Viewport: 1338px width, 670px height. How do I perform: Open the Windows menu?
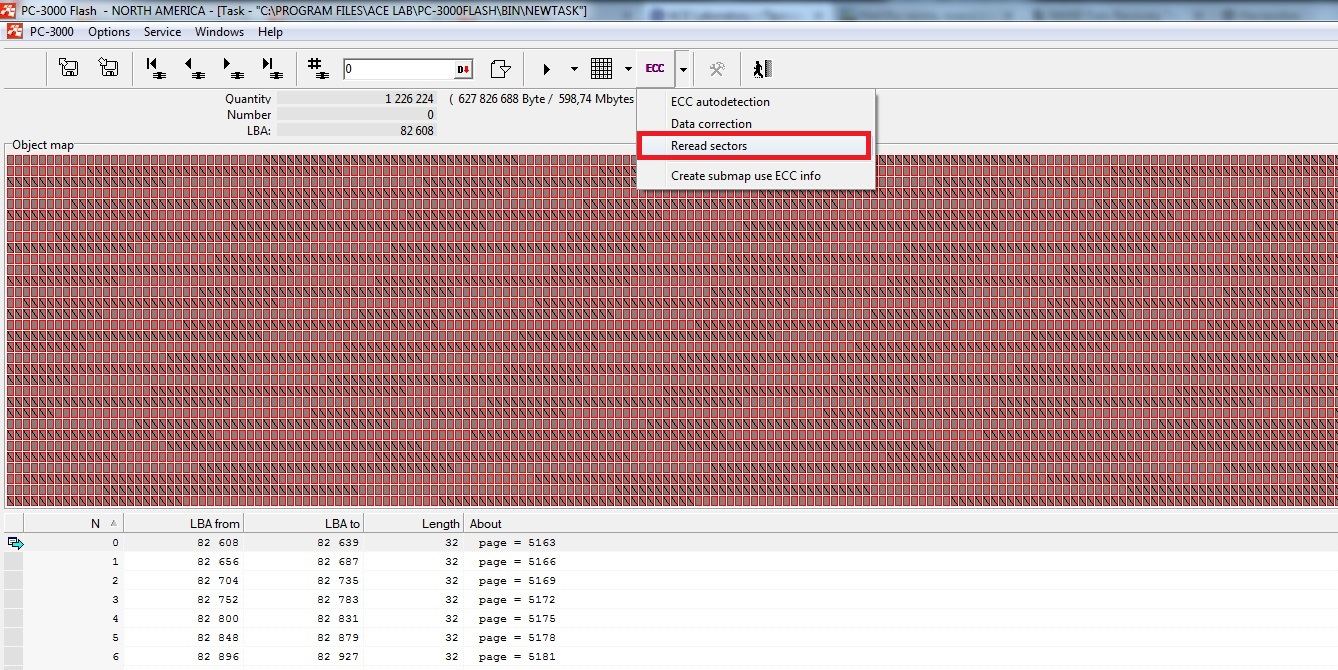tap(219, 31)
